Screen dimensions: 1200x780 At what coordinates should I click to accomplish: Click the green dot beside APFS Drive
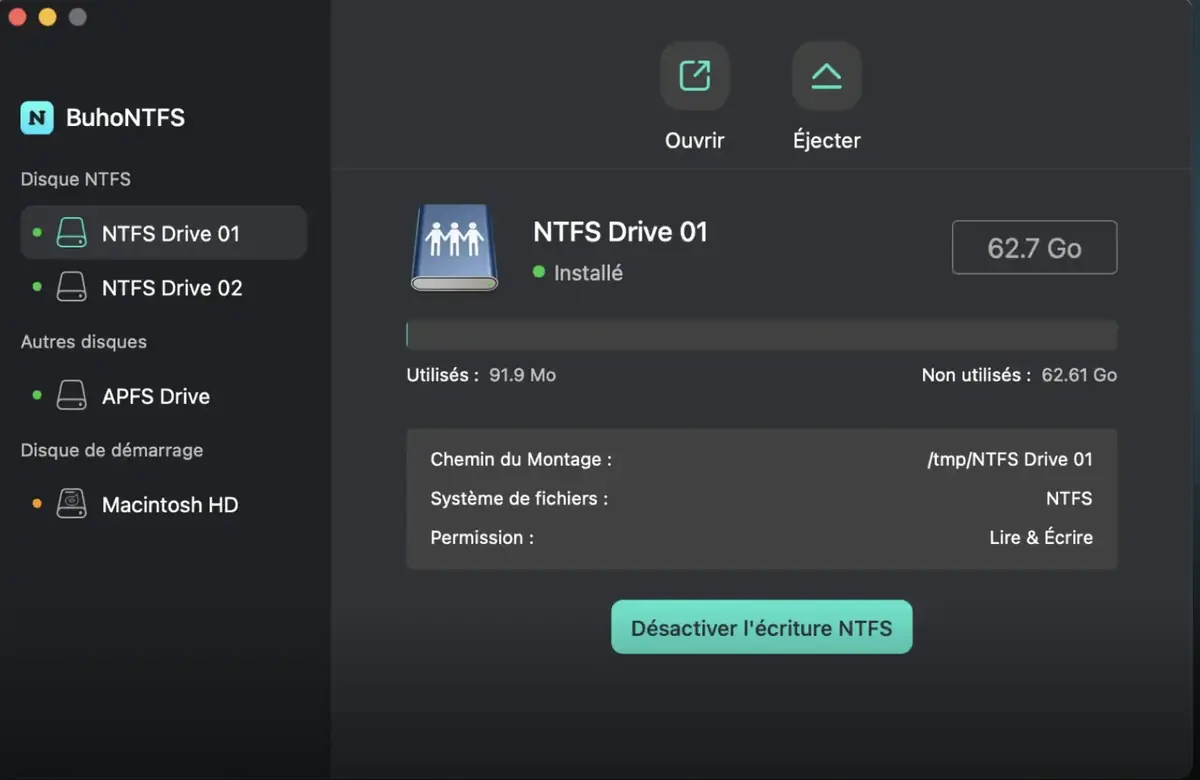point(37,396)
